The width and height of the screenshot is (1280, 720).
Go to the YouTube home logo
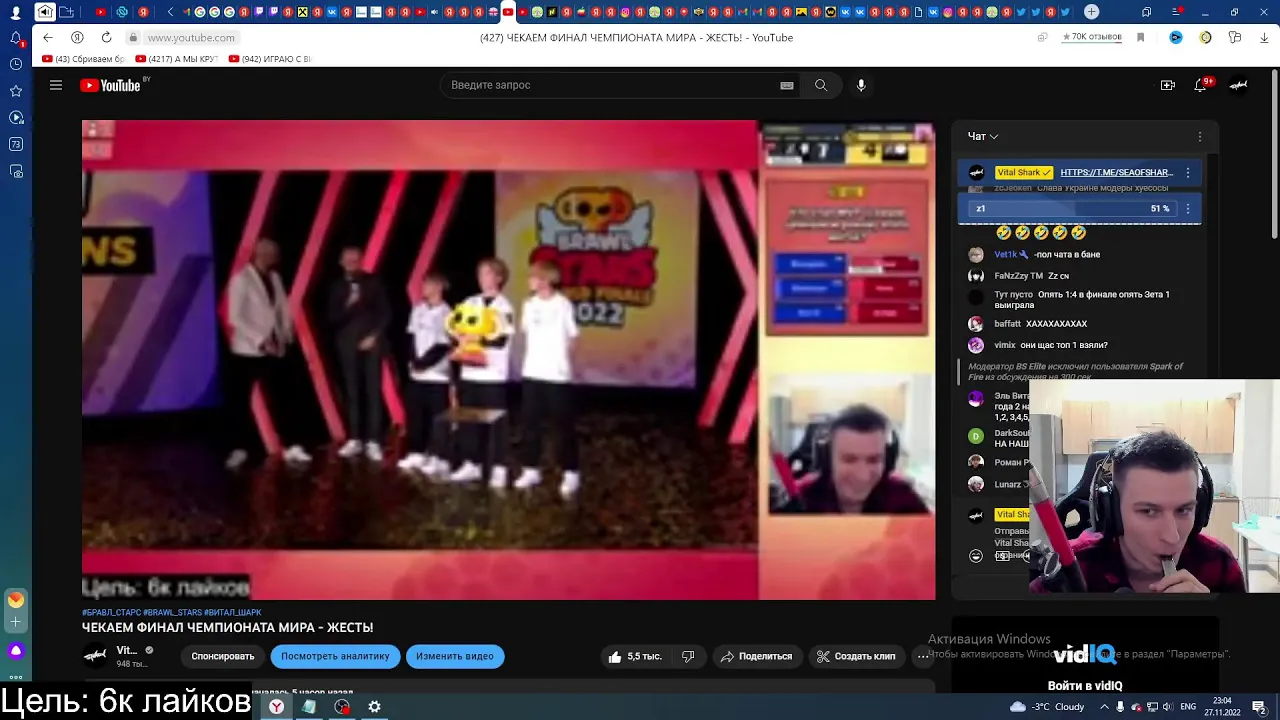[x=110, y=85]
